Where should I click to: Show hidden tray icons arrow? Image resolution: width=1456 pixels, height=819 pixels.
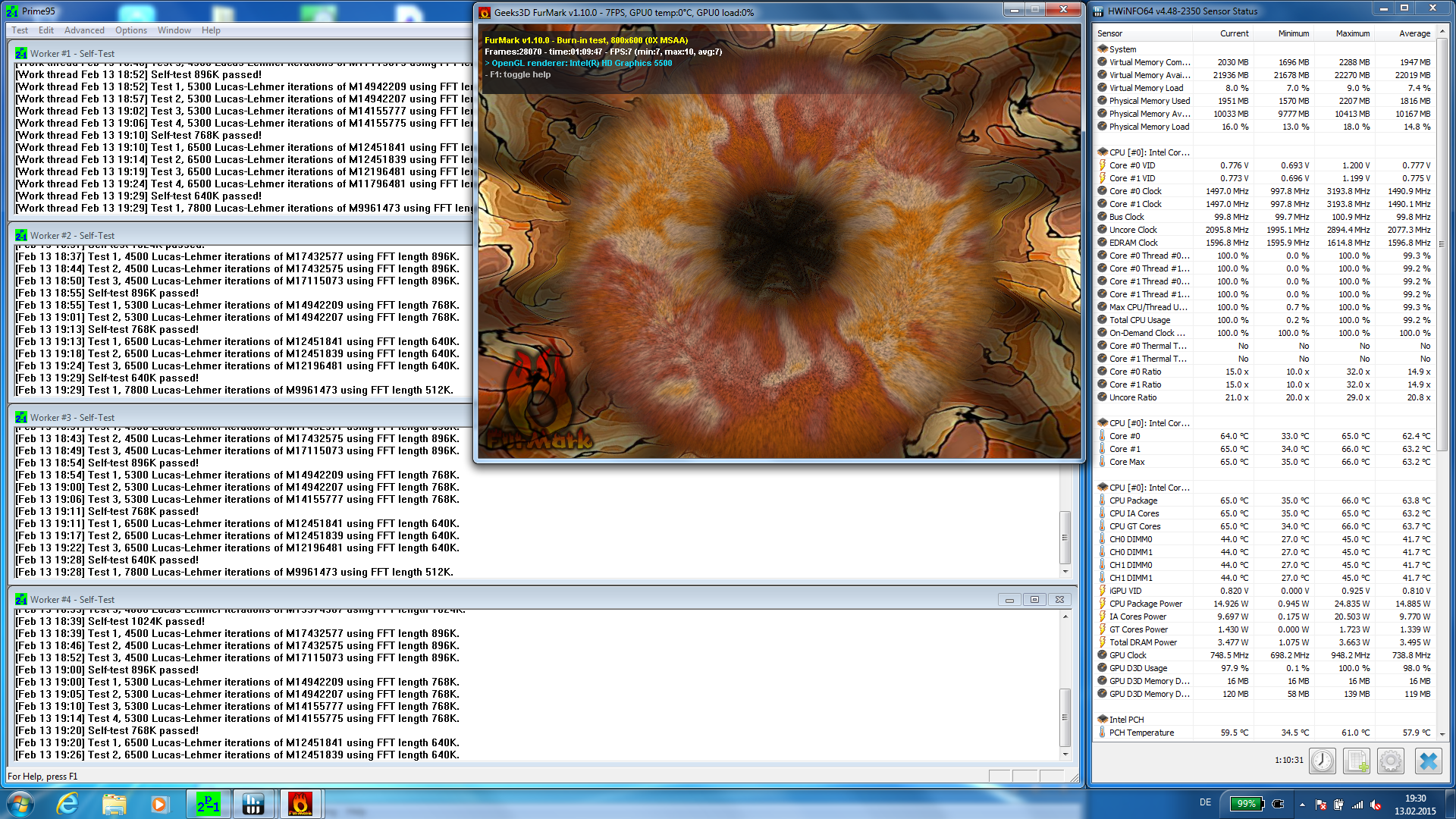coord(1302,805)
